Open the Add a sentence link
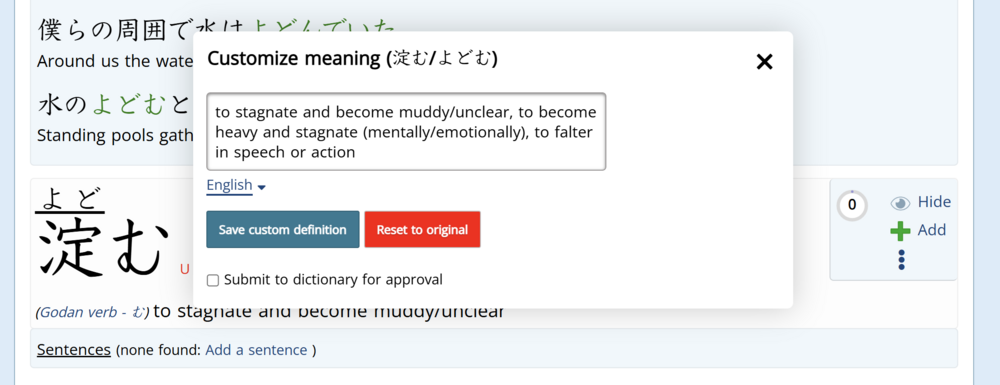Screen dimensions: 1000x385 click(256, 350)
